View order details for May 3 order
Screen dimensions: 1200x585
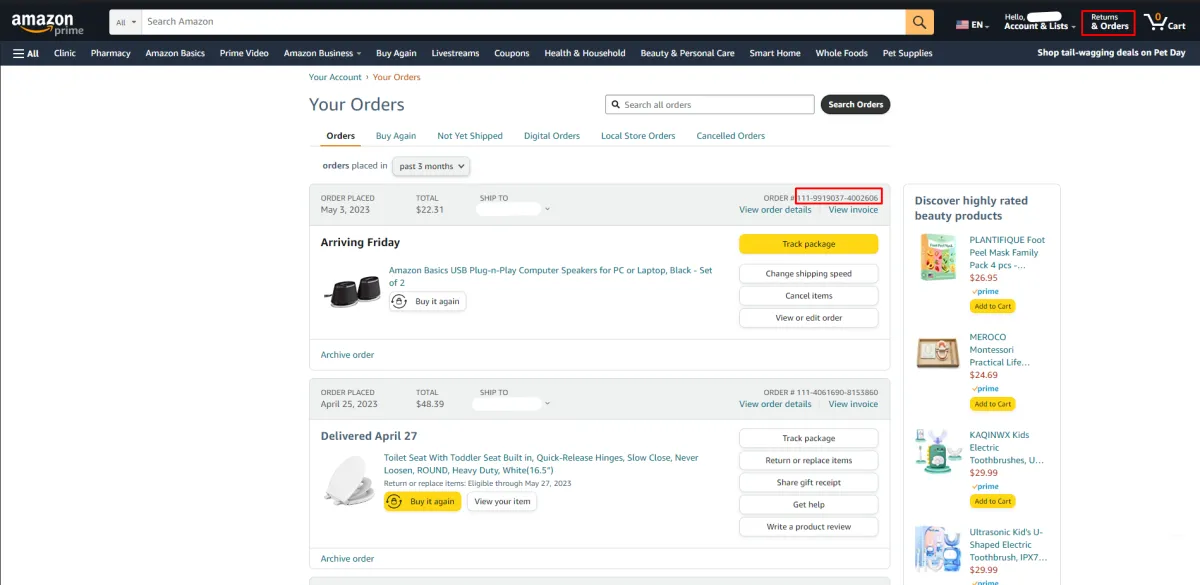(x=775, y=210)
